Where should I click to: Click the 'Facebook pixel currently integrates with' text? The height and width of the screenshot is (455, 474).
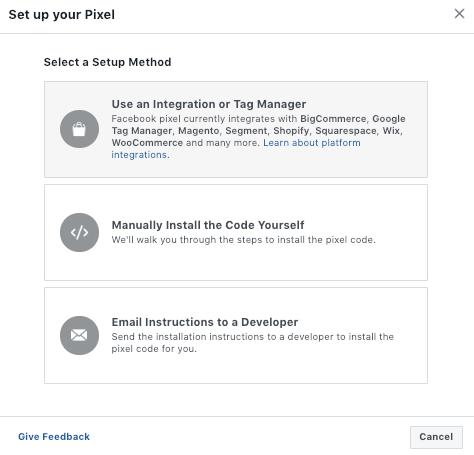click(204, 119)
